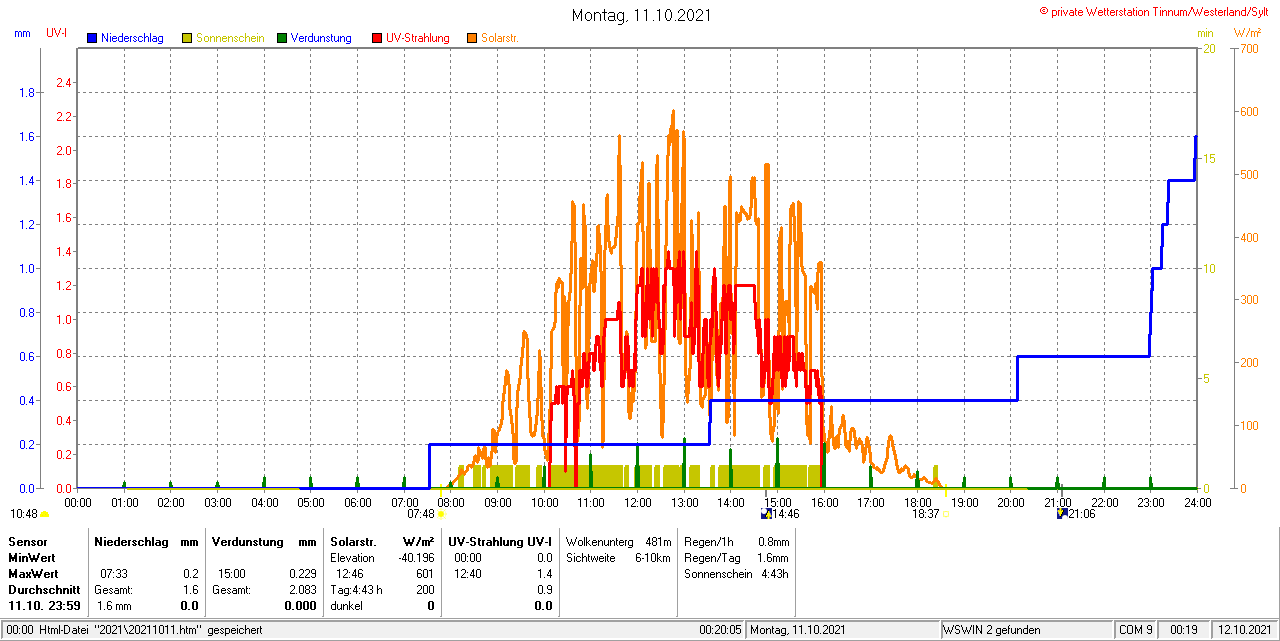1280x641 pixels.
Task: Click the 700 value on W/m² axis
Action: click(x=1247, y=48)
